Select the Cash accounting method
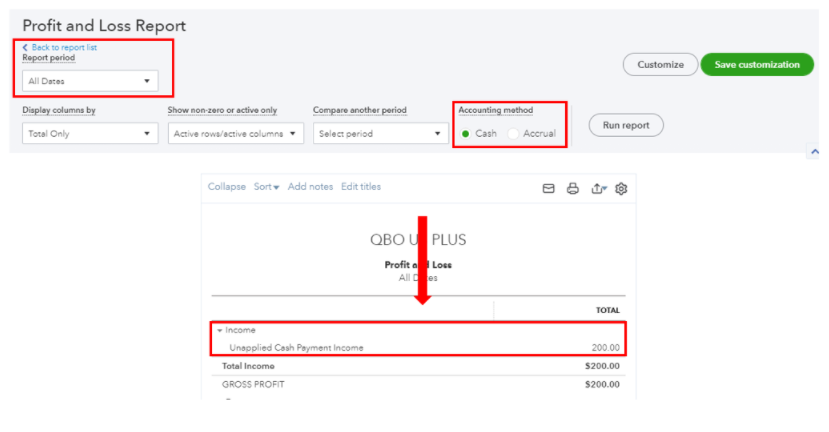The height and width of the screenshot is (432, 829). pyautogui.click(x=466, y=134)
